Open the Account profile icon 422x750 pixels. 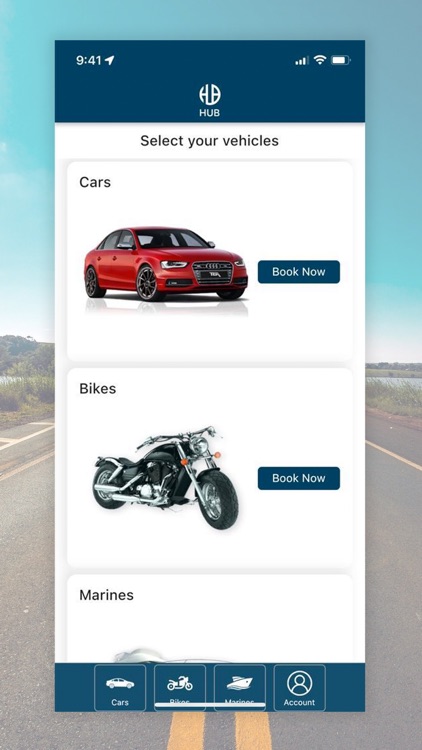300,683
